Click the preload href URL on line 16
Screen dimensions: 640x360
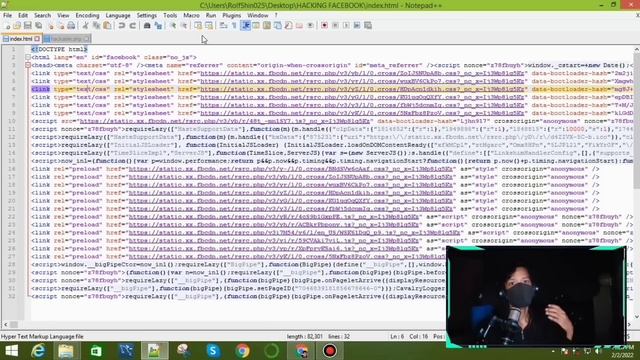coord(291,169)
